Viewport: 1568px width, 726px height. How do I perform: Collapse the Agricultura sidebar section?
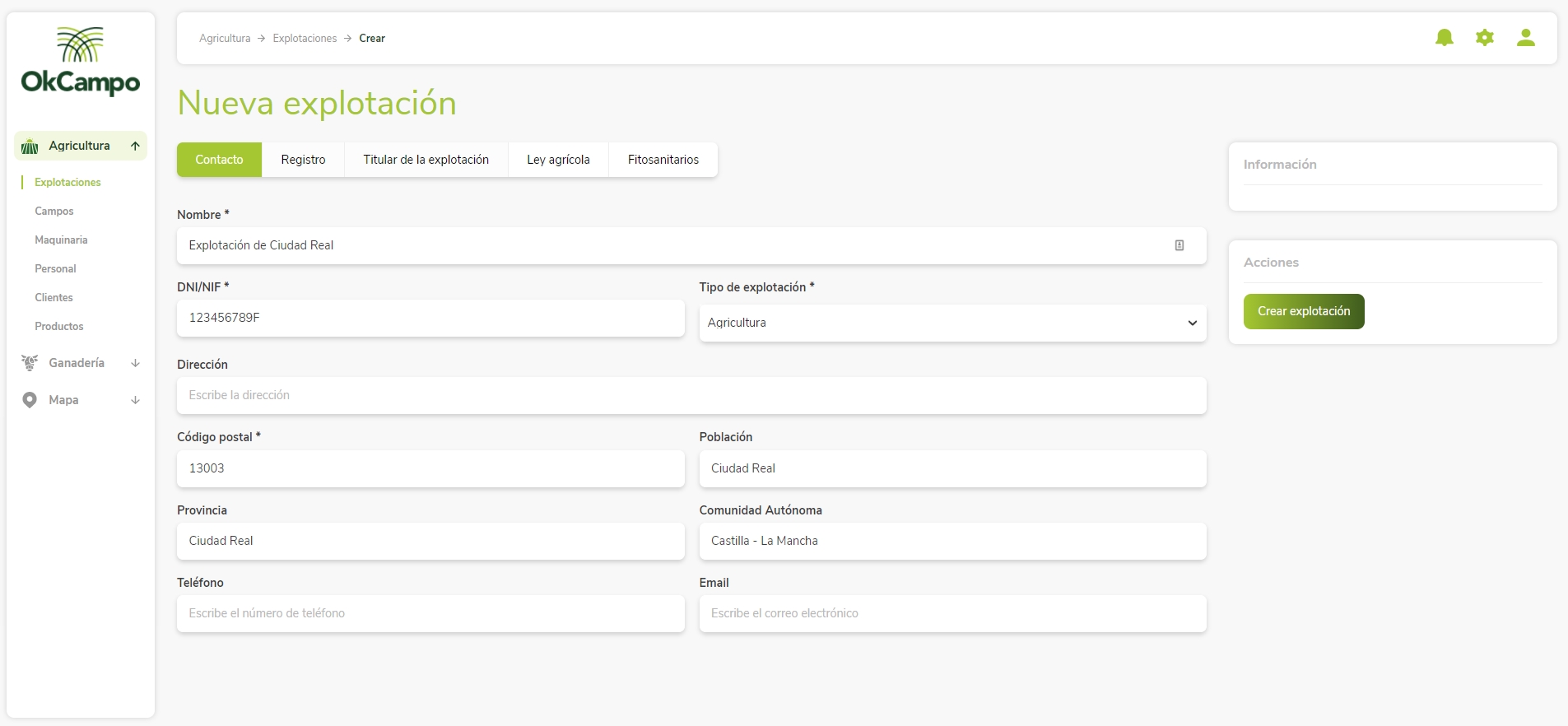[x=135, y=147]
